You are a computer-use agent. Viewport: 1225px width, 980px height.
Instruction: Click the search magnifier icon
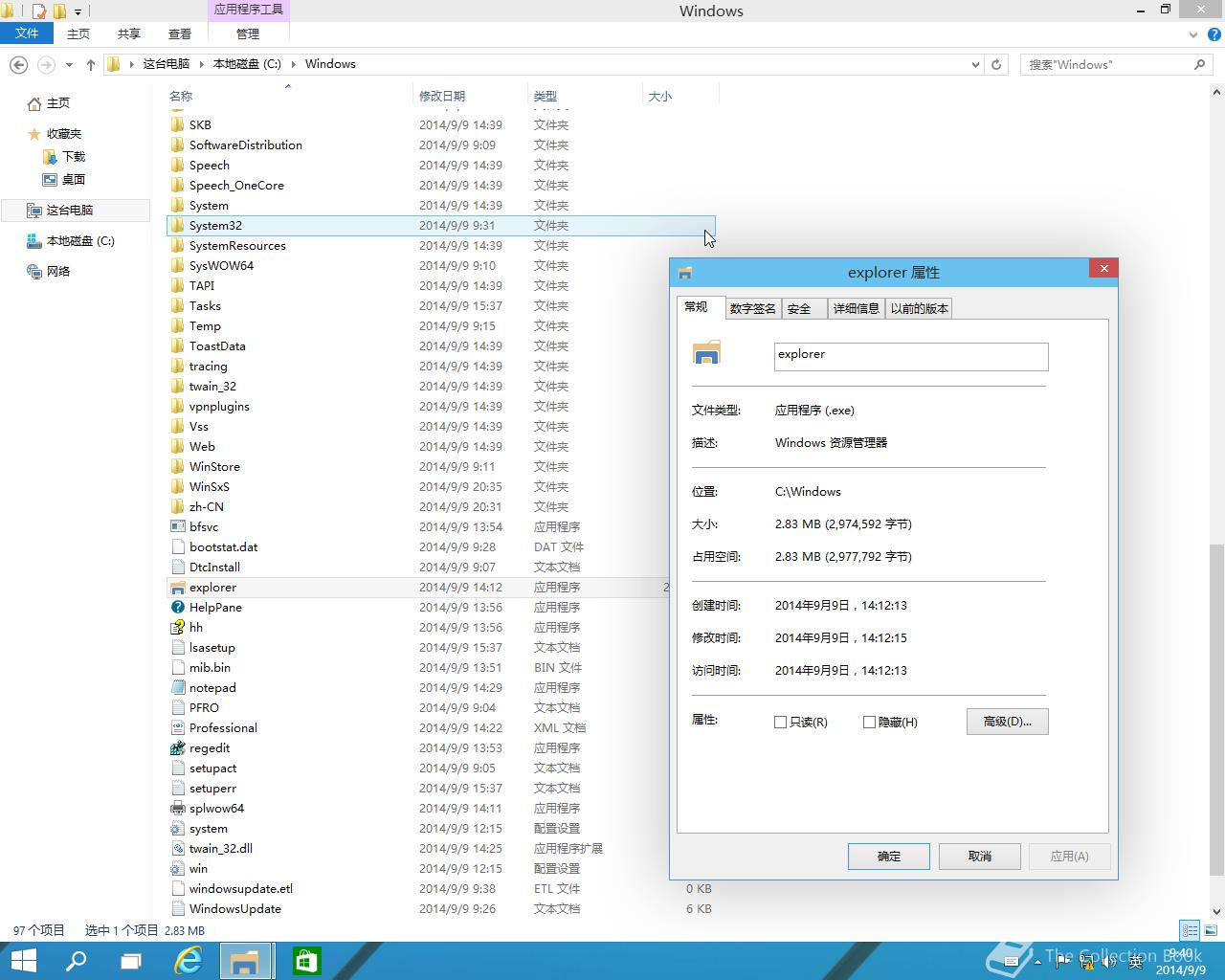[1199, 64]
